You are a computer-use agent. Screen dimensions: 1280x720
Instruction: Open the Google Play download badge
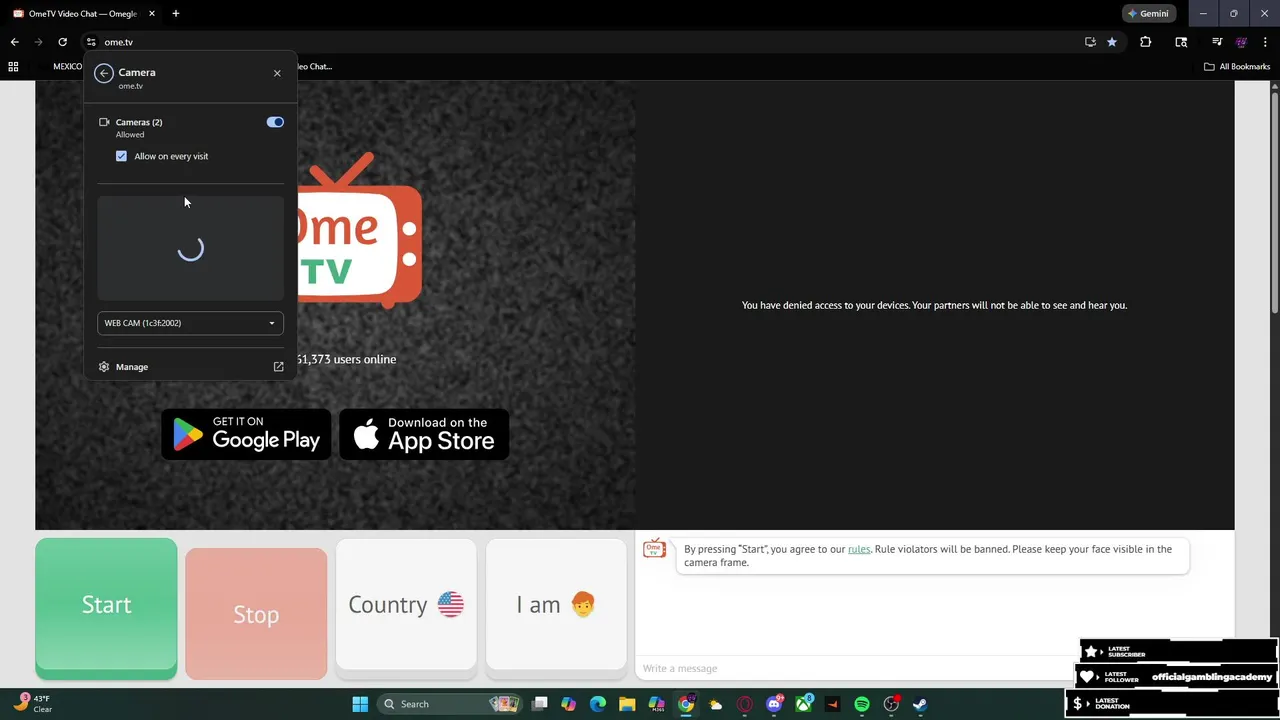tap(246, 434)
